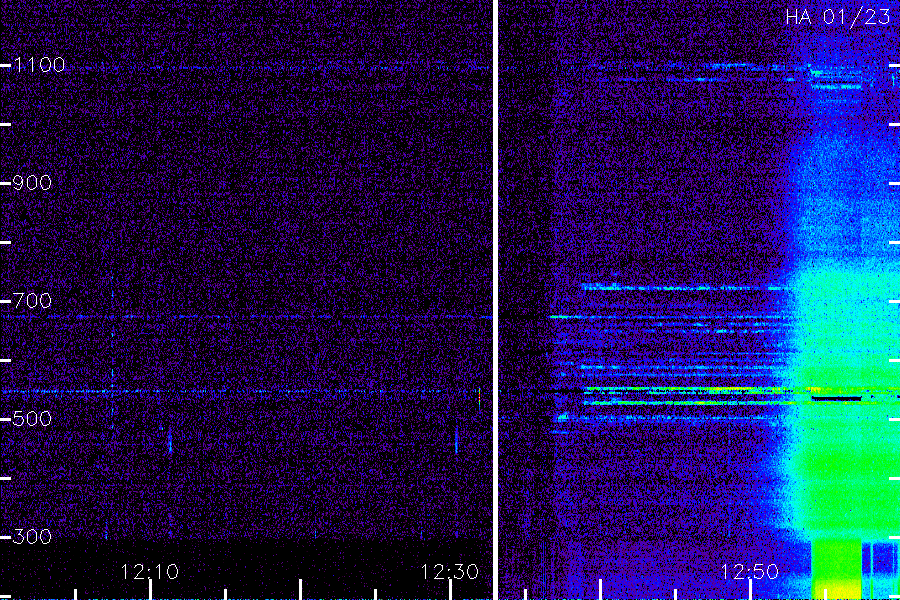
Task: Click the 700 frequency axis label
Action: (32, 300)
